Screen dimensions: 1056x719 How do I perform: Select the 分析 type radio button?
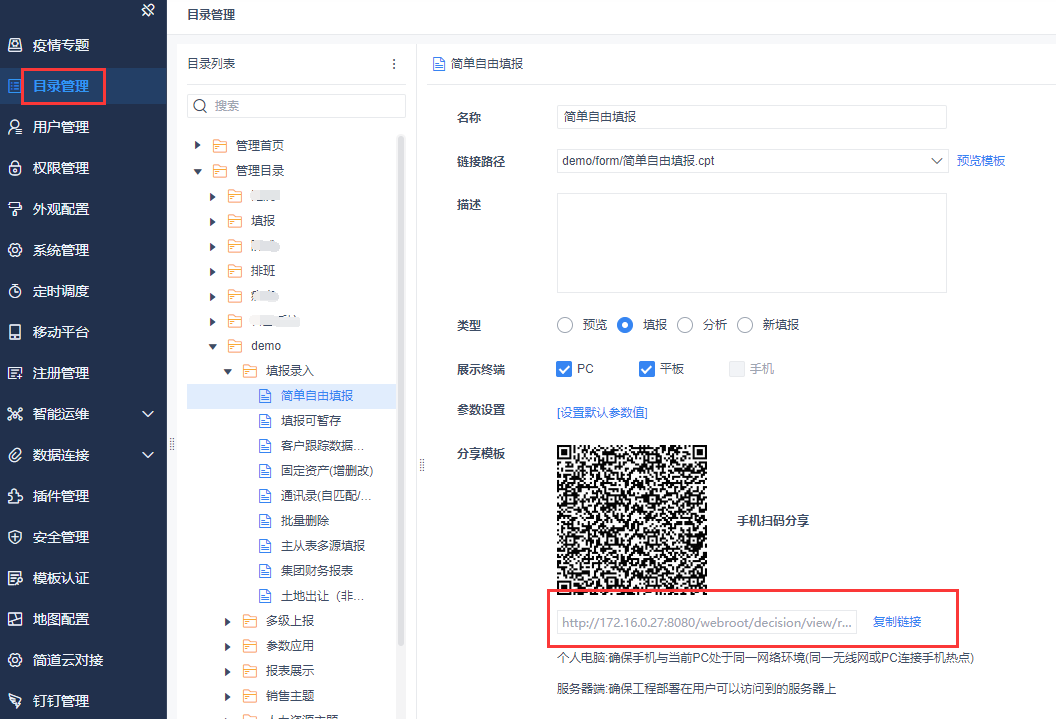coord(685,325)
